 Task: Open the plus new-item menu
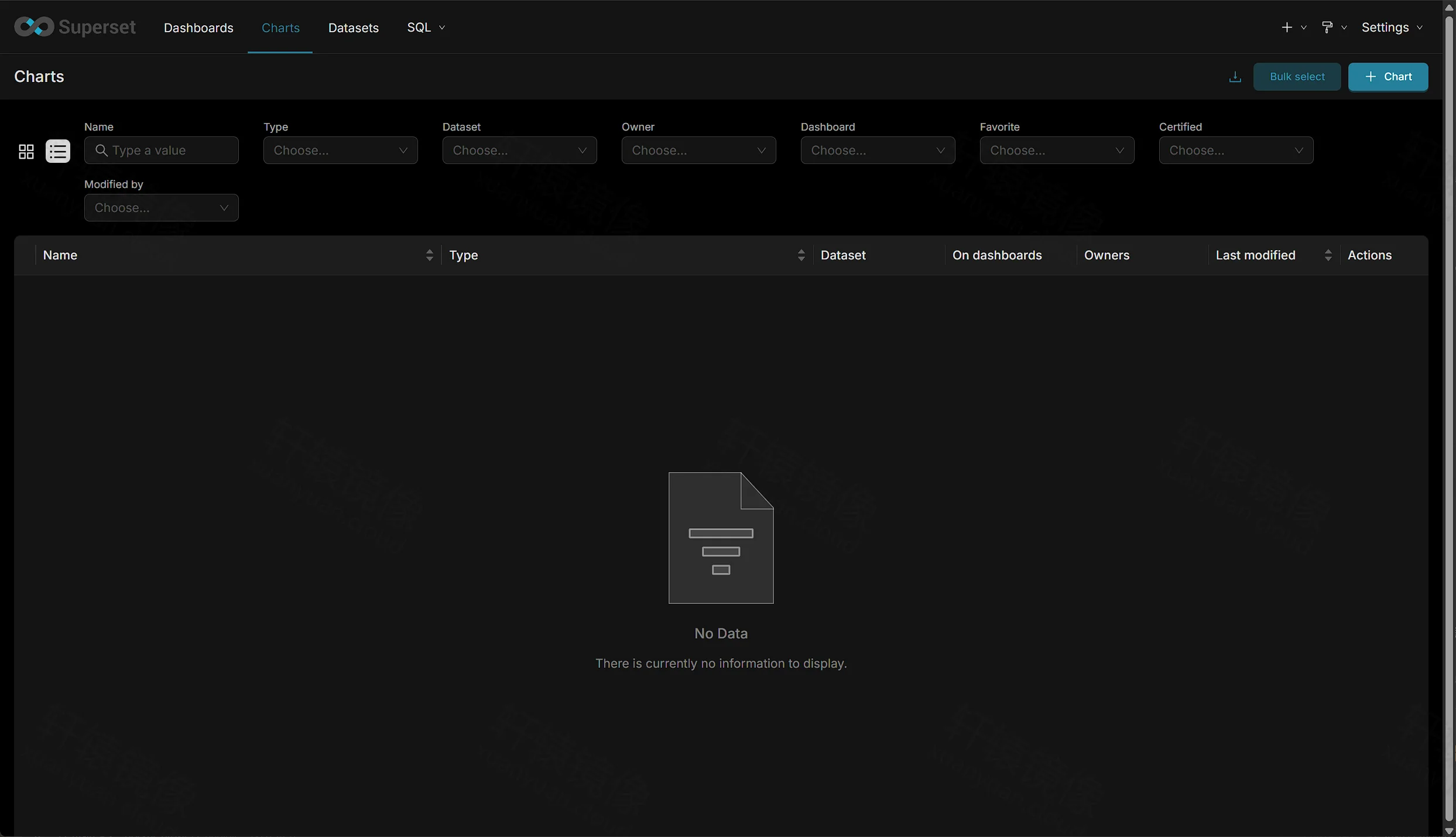(x=1293, y=28)
